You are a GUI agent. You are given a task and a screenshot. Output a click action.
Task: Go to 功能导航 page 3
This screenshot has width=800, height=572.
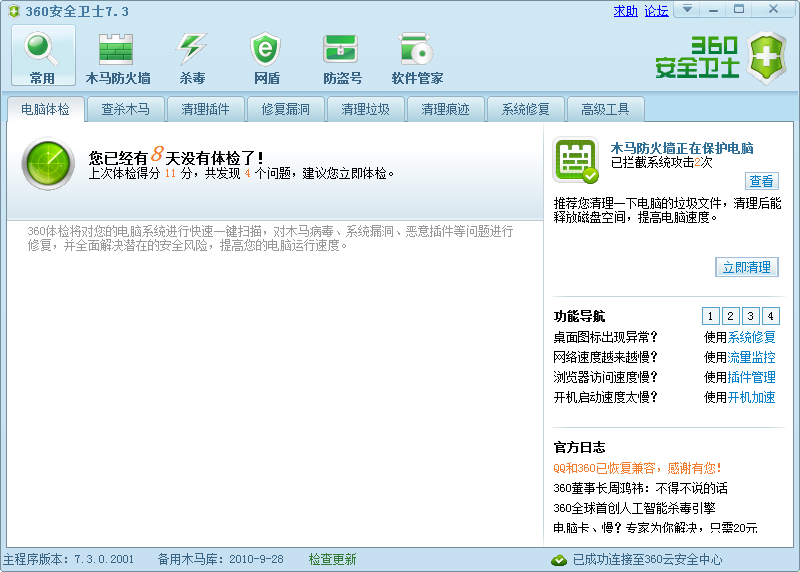click(x=750, y=316)
